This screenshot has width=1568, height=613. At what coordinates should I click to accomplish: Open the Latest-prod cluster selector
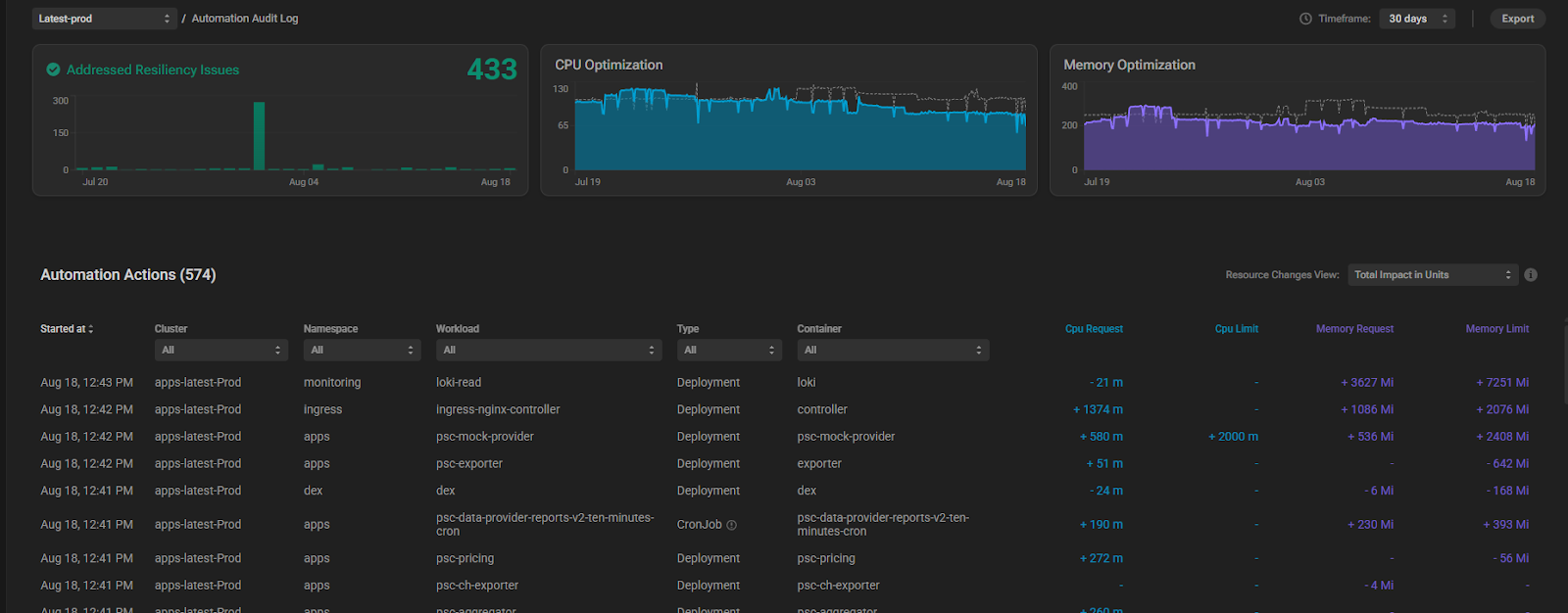pos(105,19)
